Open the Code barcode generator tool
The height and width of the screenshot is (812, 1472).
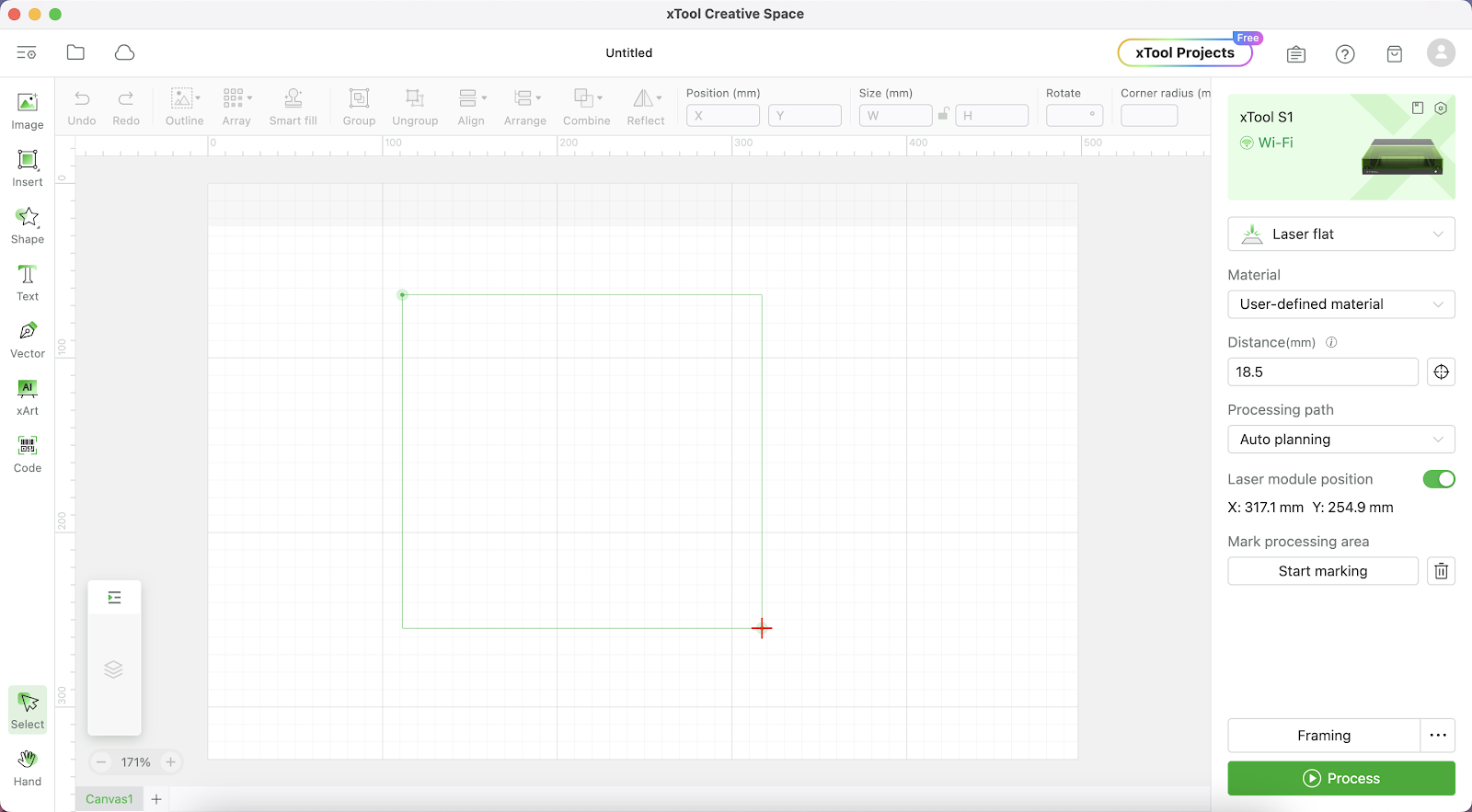pos(28,454)
